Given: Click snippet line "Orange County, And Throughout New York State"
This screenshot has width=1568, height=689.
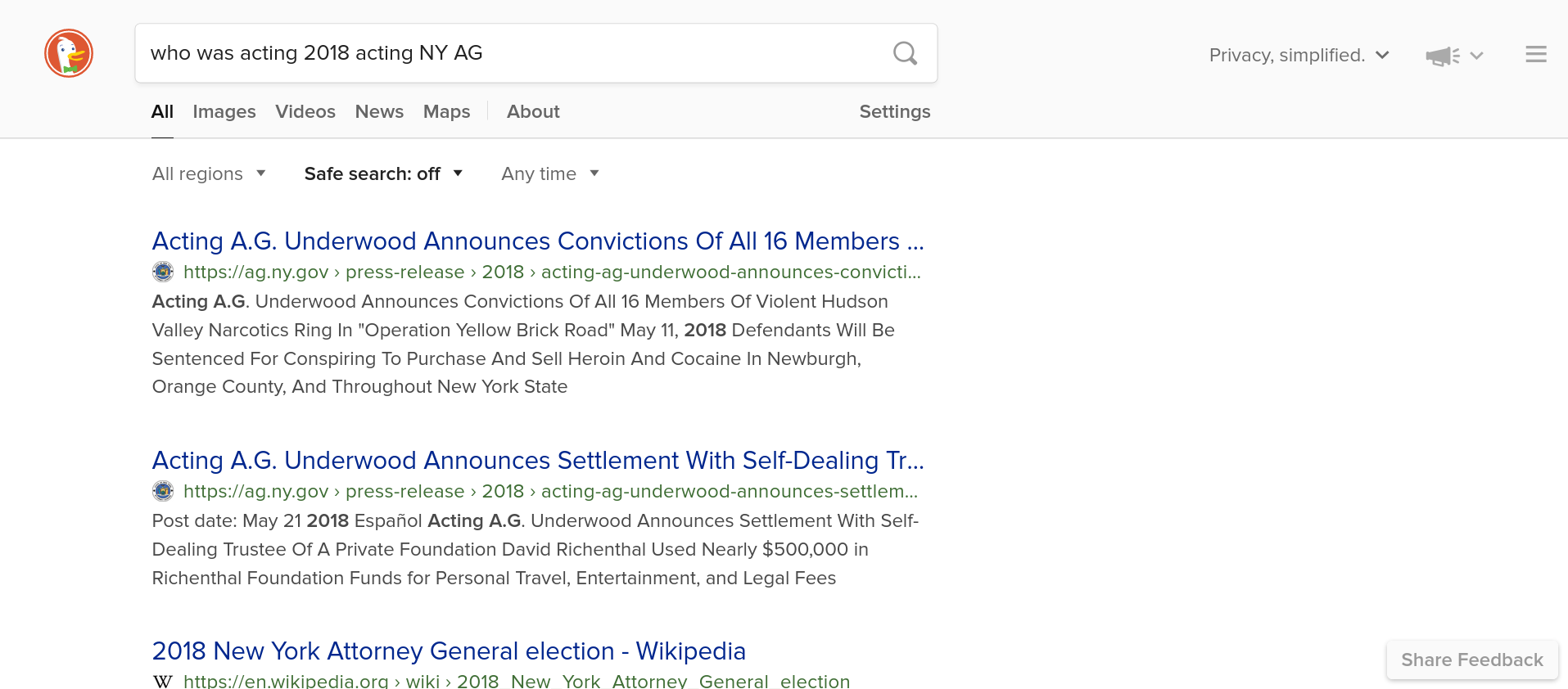Looking at the screenshot, I should [x=359, y=386].
